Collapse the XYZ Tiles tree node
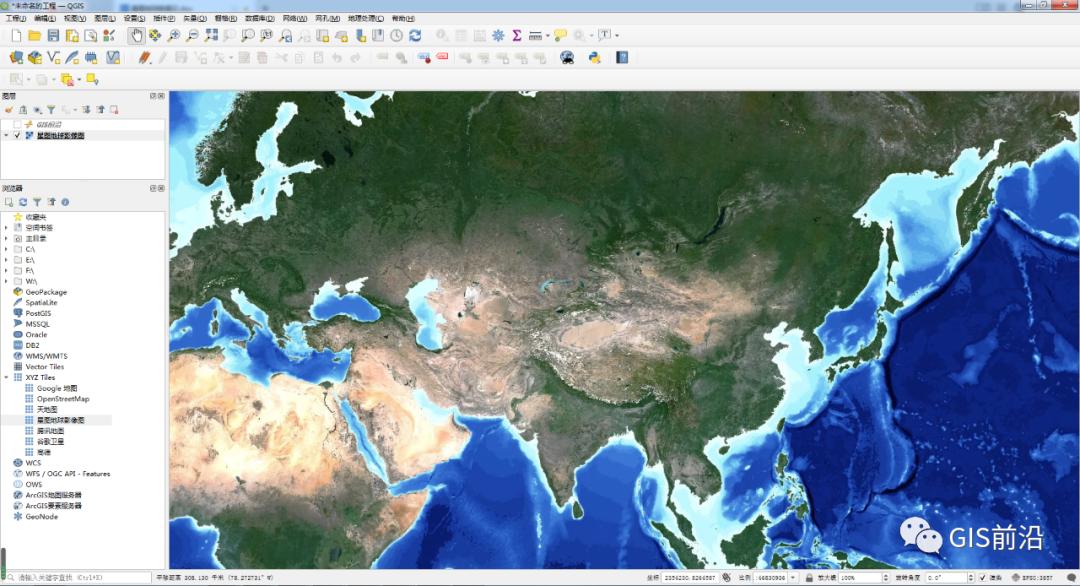This screenshot has height=586, width=1080. 6,377
